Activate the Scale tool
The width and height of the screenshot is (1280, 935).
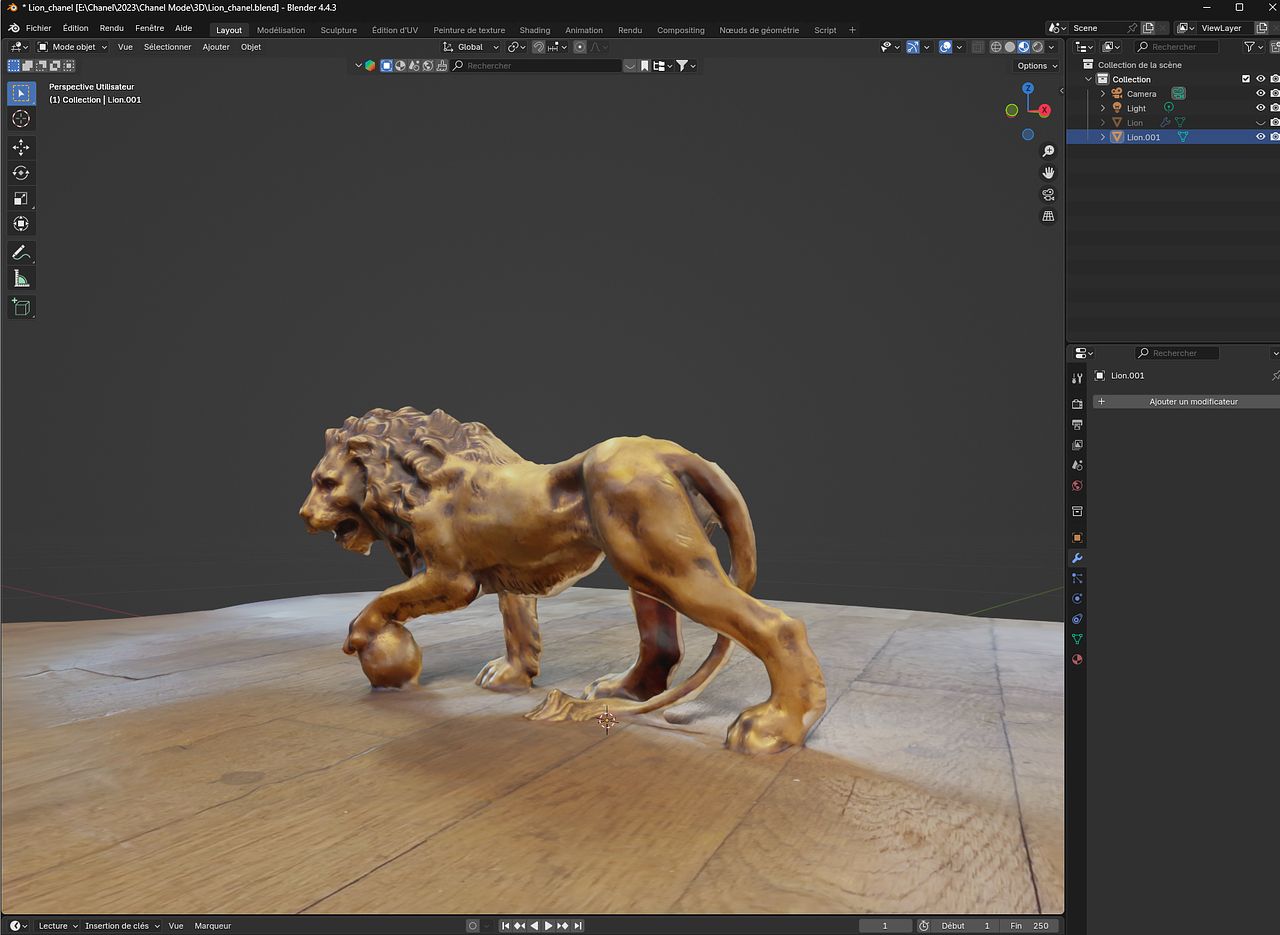tap(20, 199)
